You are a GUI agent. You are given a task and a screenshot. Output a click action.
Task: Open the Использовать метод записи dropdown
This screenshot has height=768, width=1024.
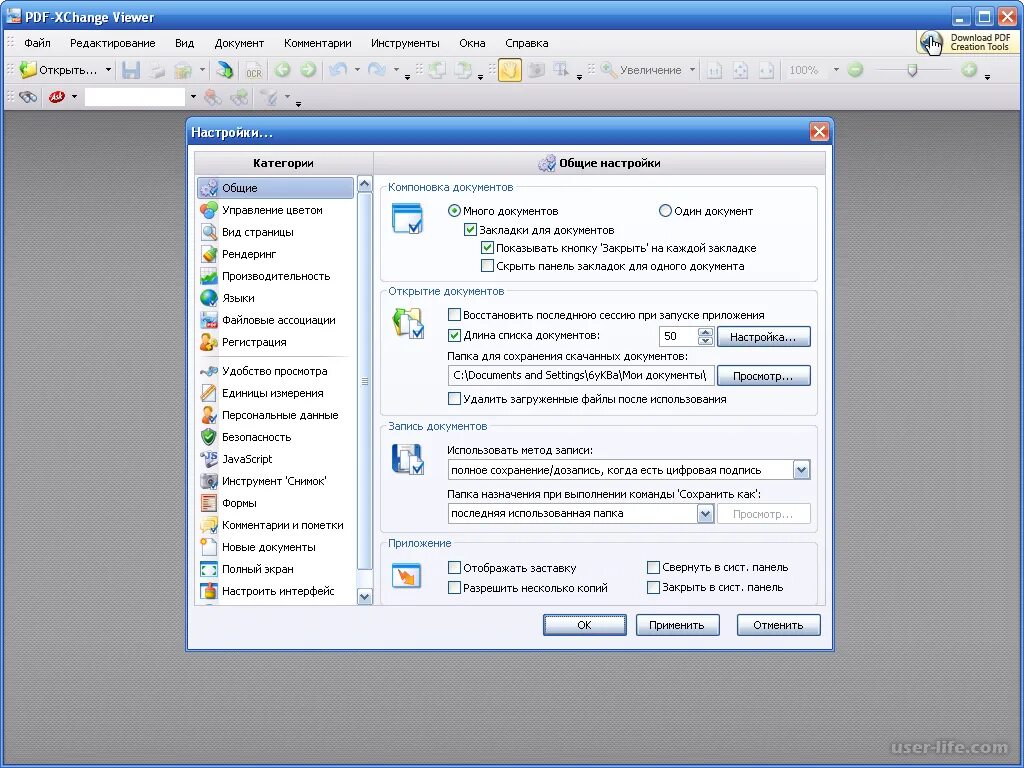pos(801,470)
